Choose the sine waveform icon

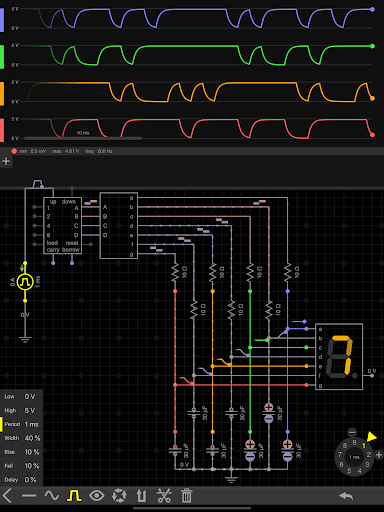tap(52, 496)
